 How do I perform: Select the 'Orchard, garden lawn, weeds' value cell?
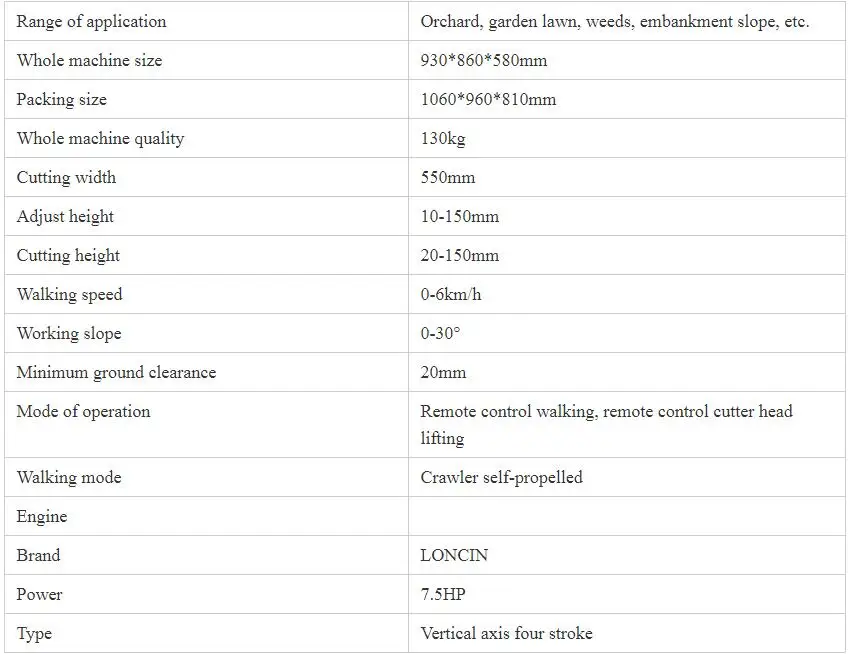(x=614, y=21)
